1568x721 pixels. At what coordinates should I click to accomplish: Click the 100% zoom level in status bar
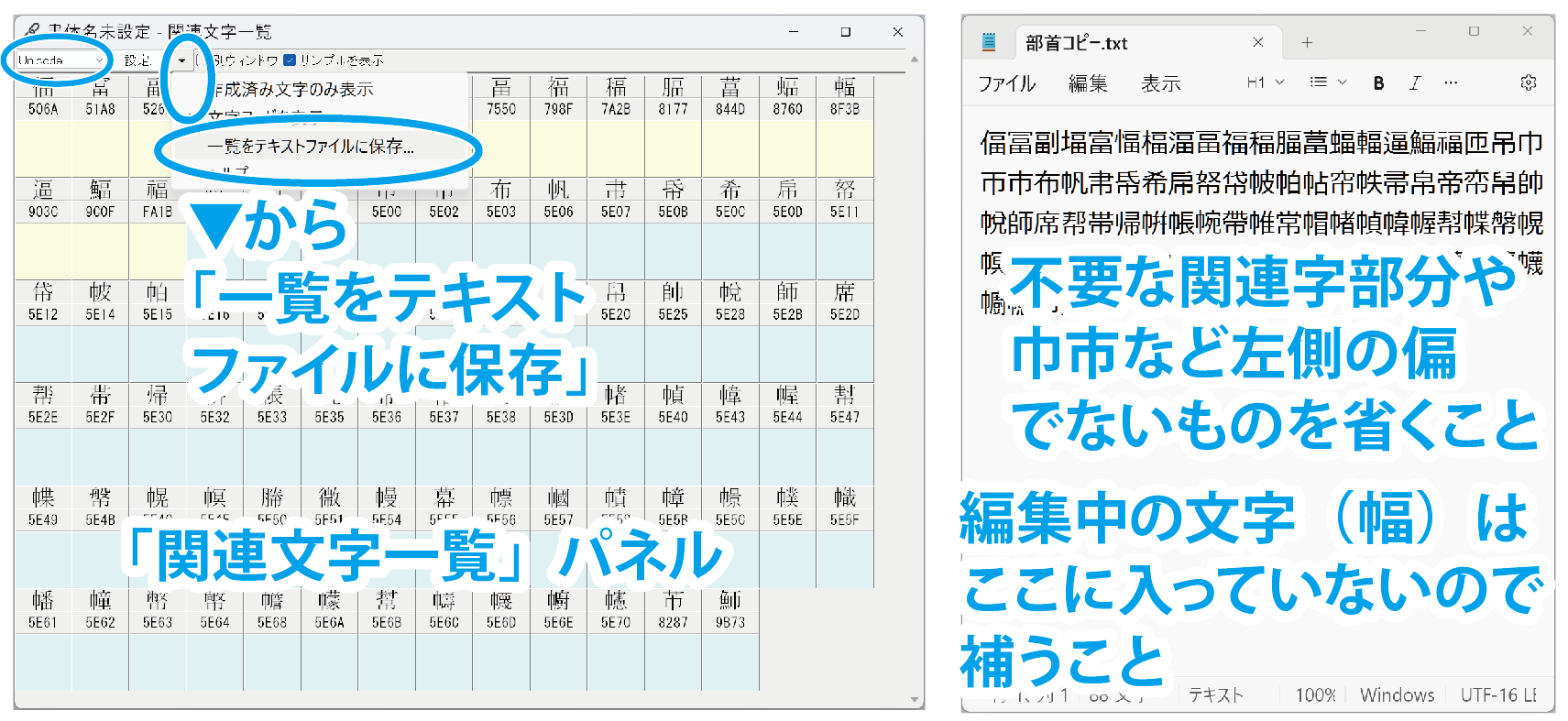click(x=1315, y=695)
